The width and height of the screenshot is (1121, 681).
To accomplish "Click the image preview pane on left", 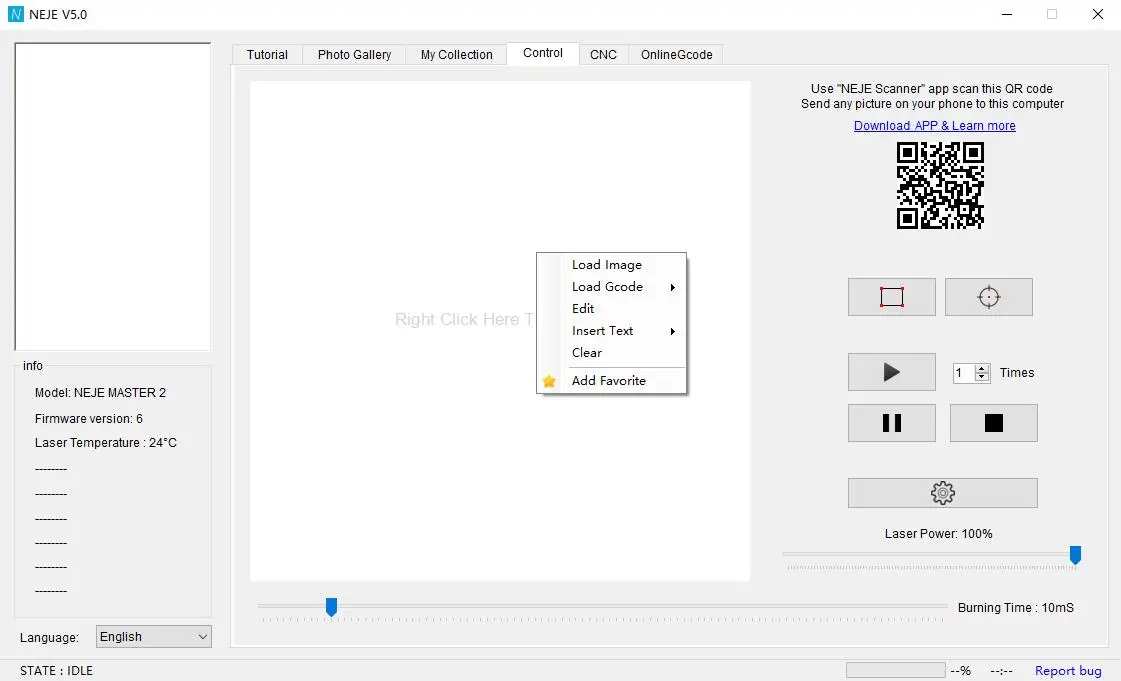I will click(113, 197).
